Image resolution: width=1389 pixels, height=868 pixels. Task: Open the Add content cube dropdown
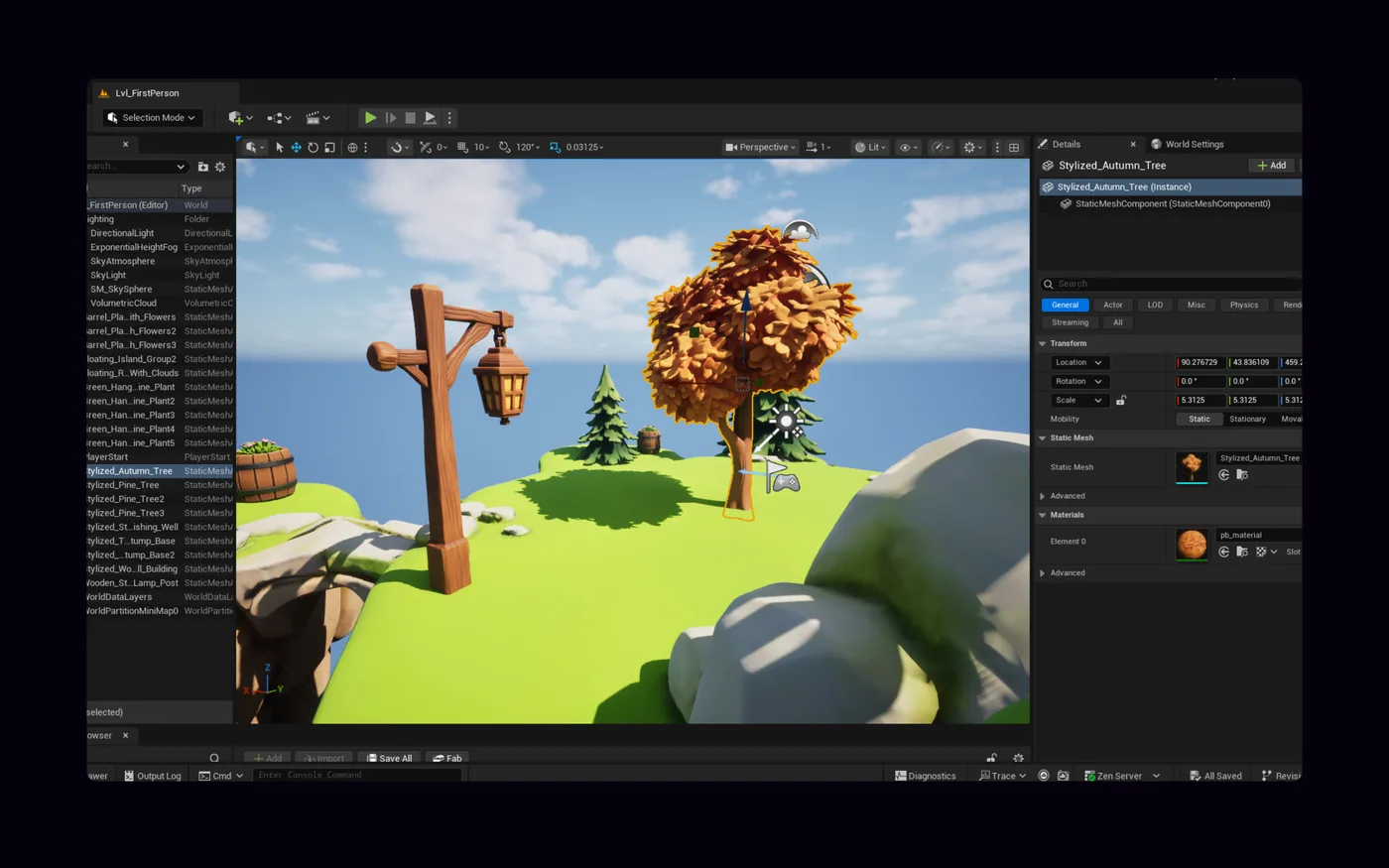[240, 118]
